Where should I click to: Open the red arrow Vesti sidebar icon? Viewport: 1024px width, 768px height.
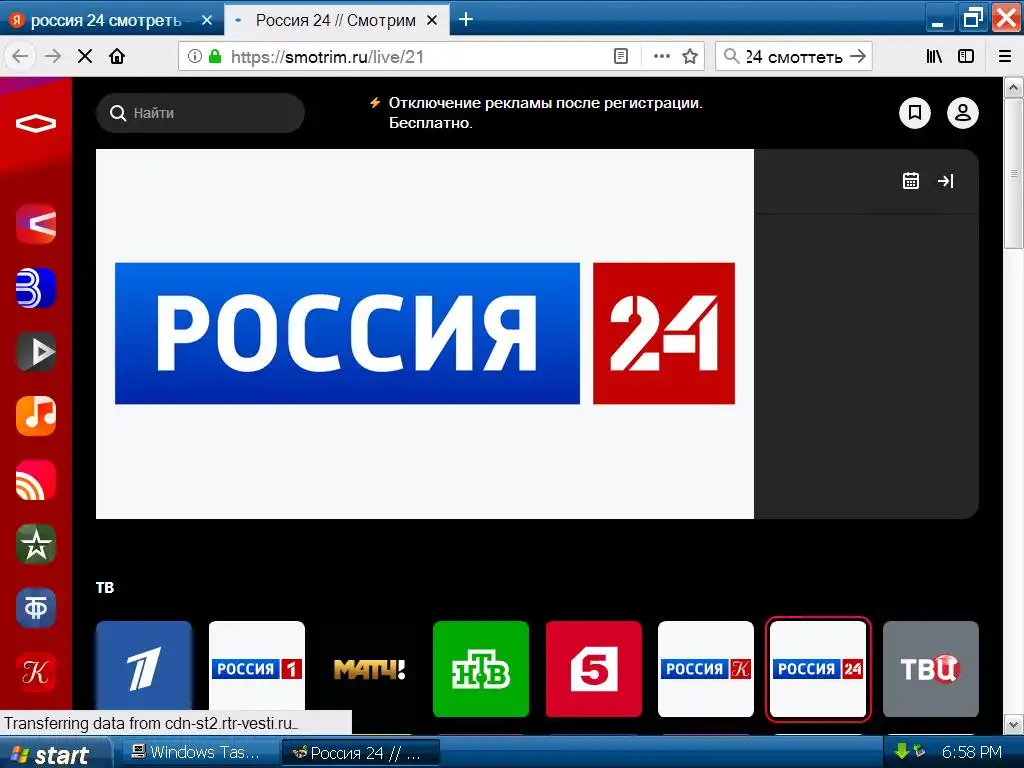pos(36,224)
